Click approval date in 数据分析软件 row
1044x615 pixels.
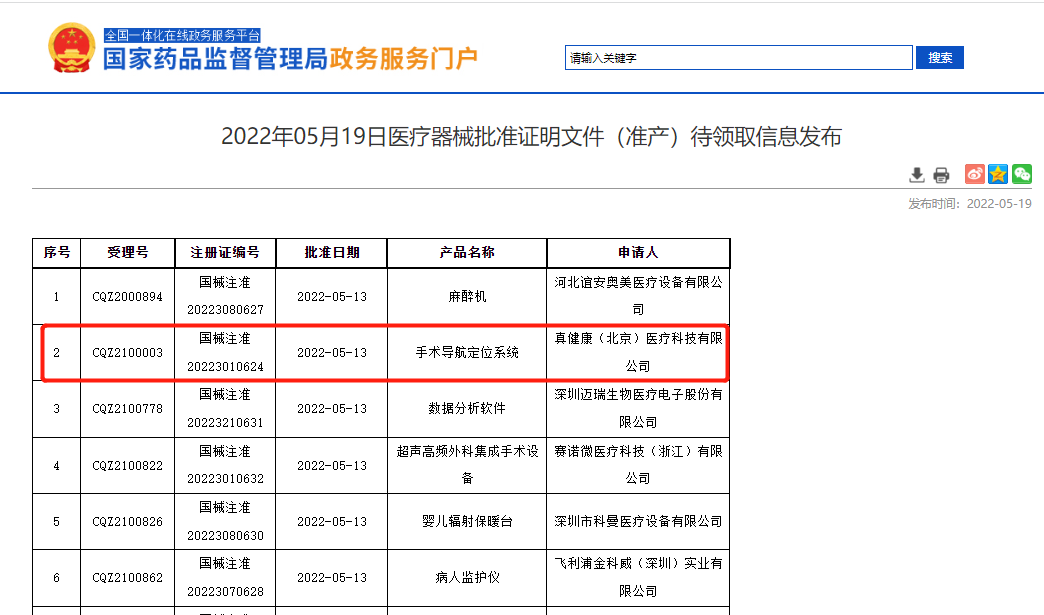332,409
